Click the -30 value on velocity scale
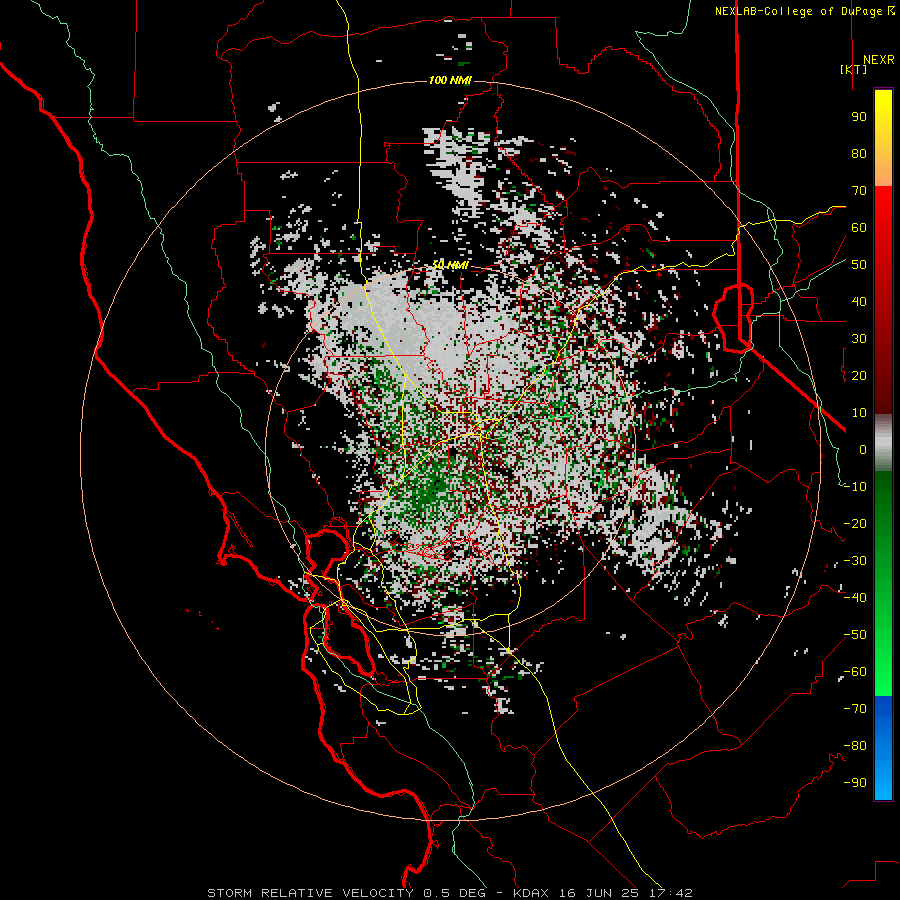This screenshot has height=900, width=900. point(855,561)
